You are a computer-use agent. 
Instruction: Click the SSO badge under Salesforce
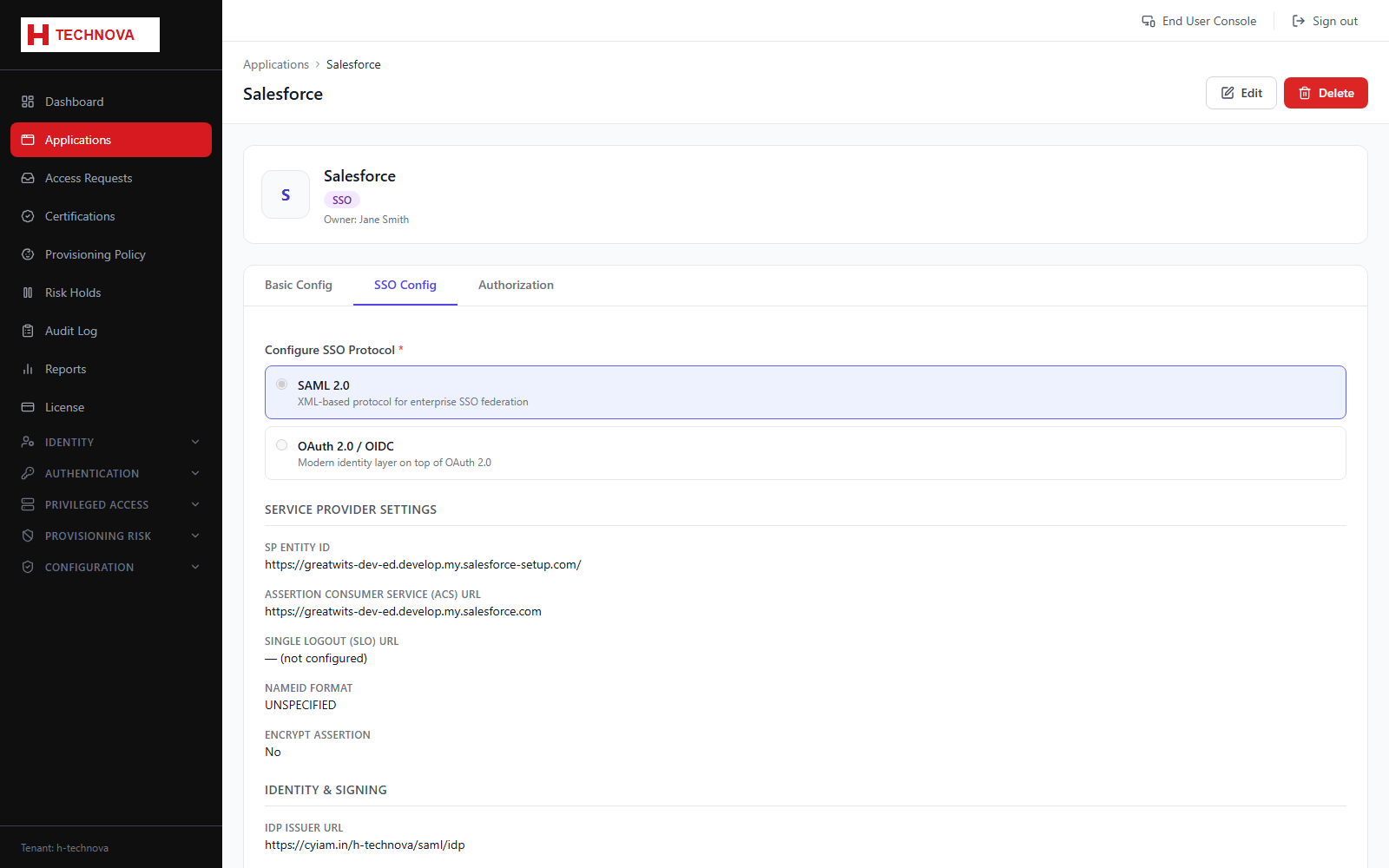pos(342,200)
